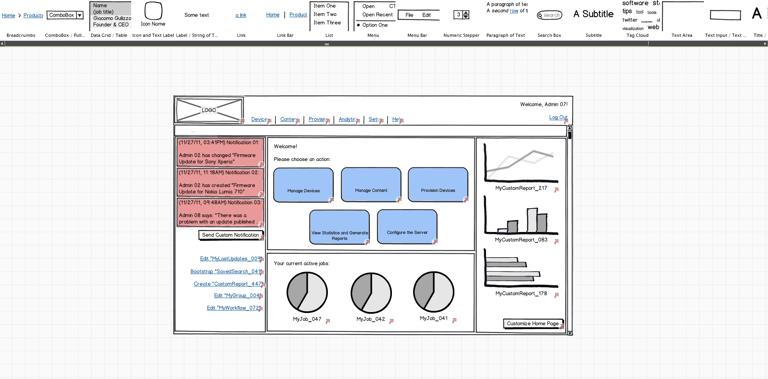Click the "Your current active jobs:" text
The height and width of the screenshot is (379, 768).
302,263
